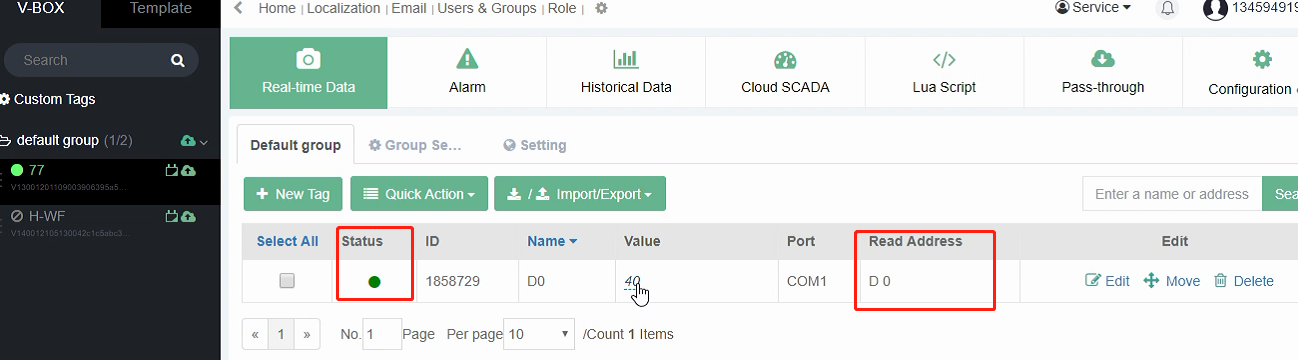Switch to Historical Data tab
The width and height of the screenshot is (1298, 360).
pyautogui.click(x=626, y=72)
